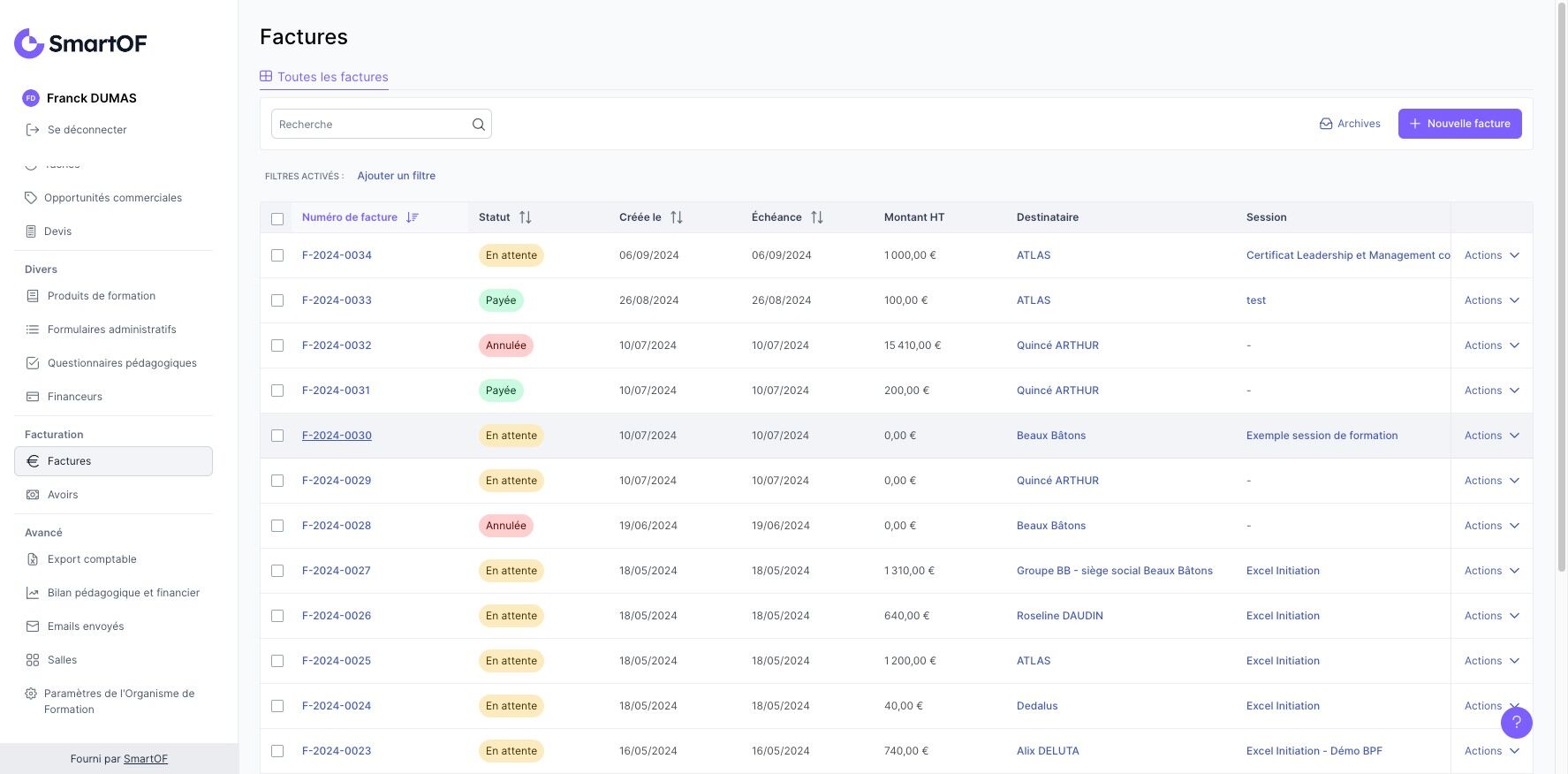1568x774 pixels.
Task: Click the Ajouter un filtre link
Action: click(396, 176)
